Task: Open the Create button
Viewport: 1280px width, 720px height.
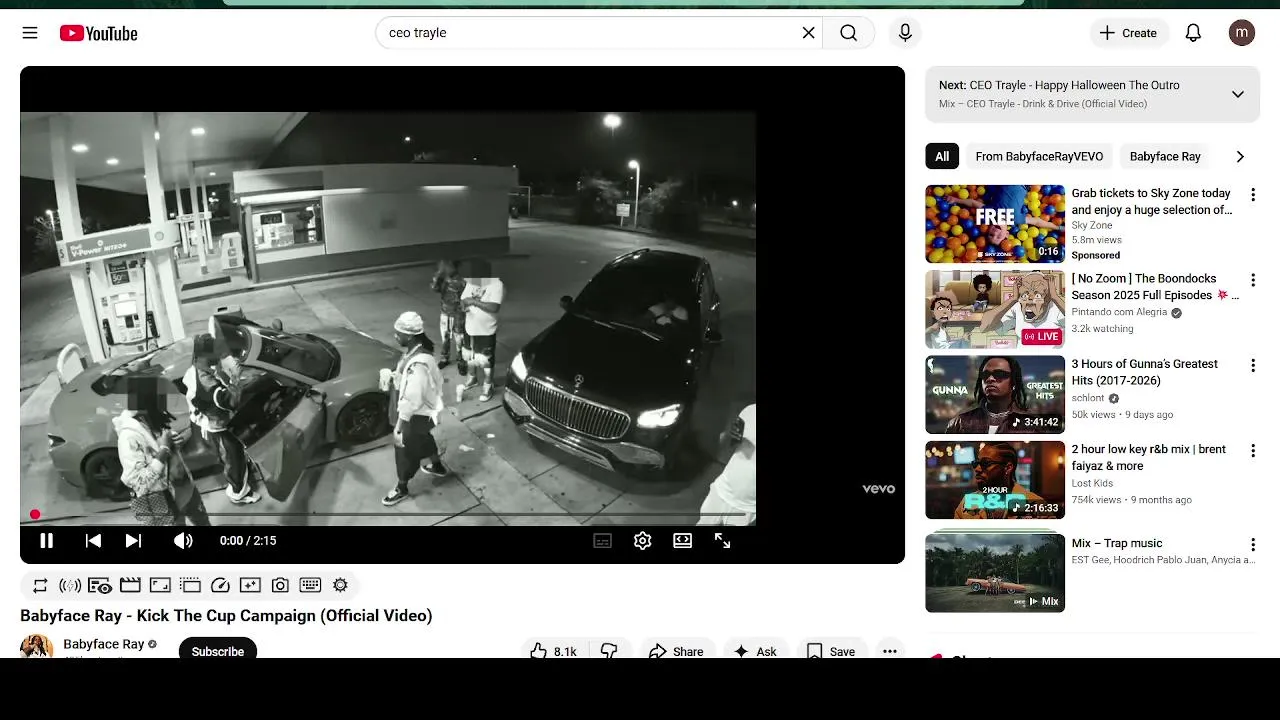Action: point(1128,33)
